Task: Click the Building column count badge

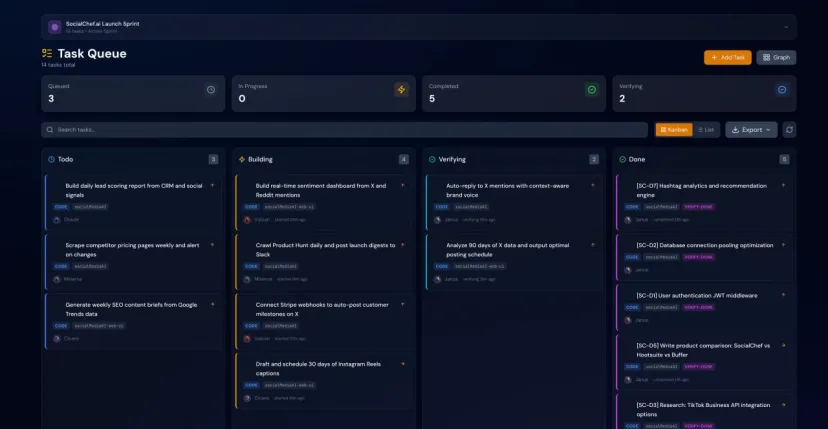Action: (x=403, y=159)
